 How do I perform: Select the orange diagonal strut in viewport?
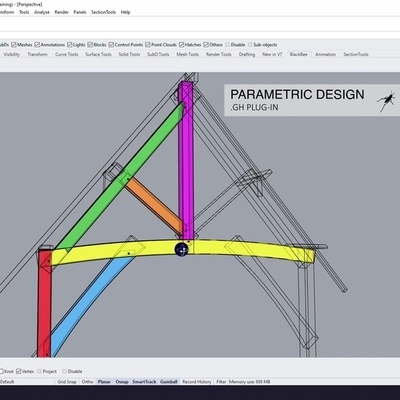click(154, 205)
